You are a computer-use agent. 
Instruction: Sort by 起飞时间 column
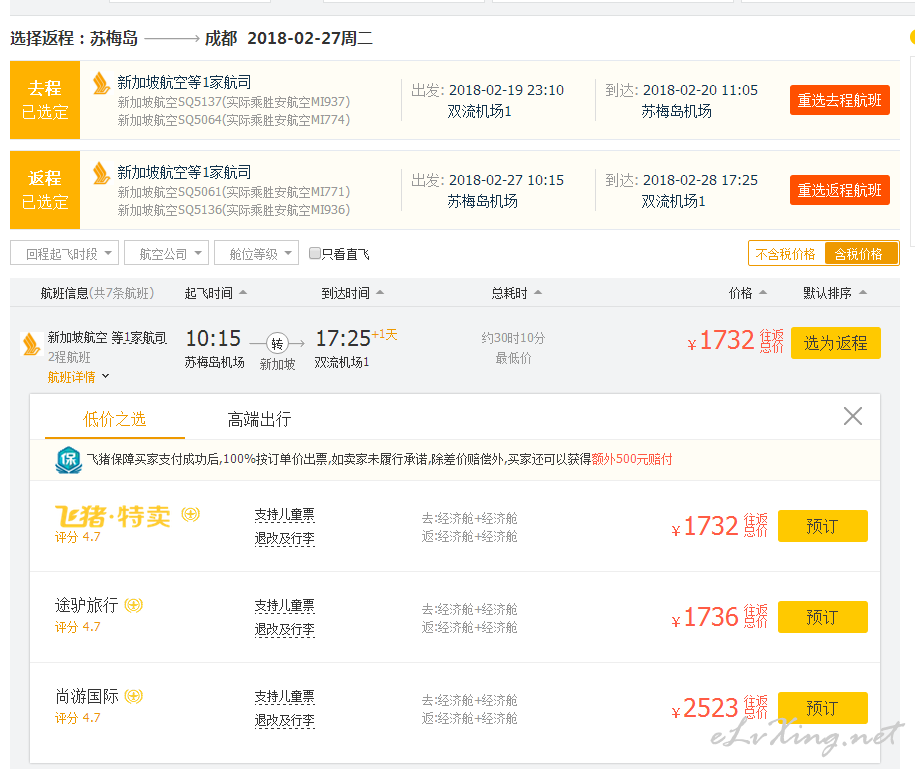click(215, 293)
